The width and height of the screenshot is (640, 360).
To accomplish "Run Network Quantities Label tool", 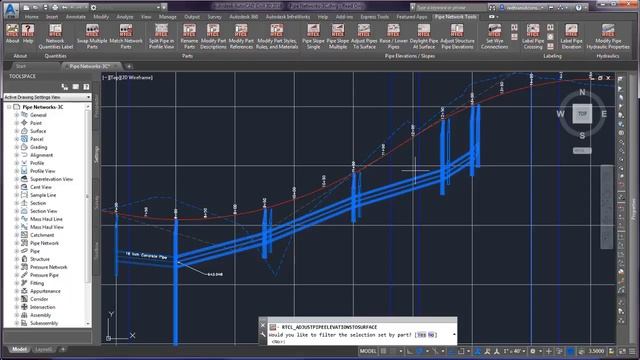I will [56, 36].
